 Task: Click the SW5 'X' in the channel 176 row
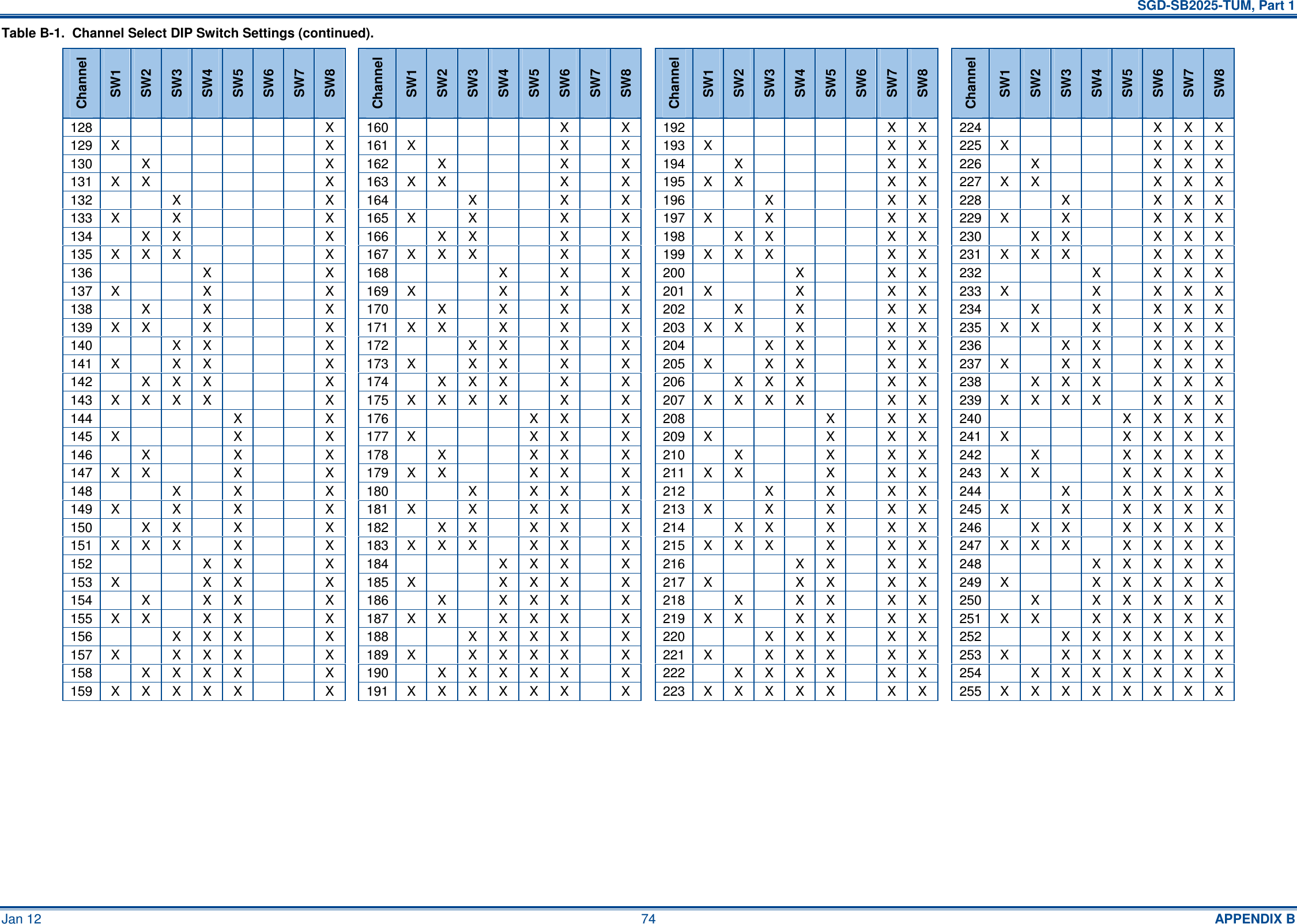point(534,418)
